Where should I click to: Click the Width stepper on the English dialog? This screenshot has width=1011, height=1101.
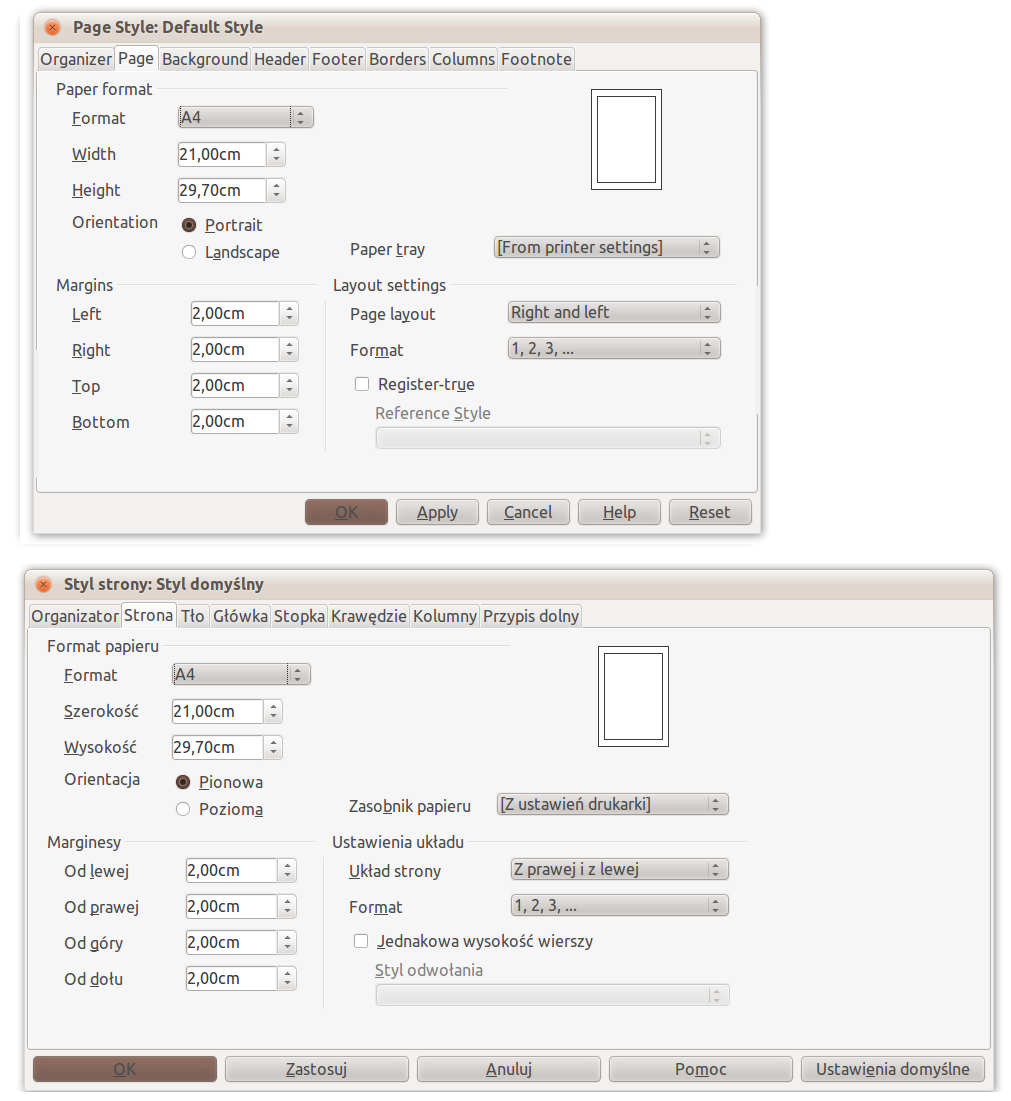pyautogui.click(x=277, y=154)
